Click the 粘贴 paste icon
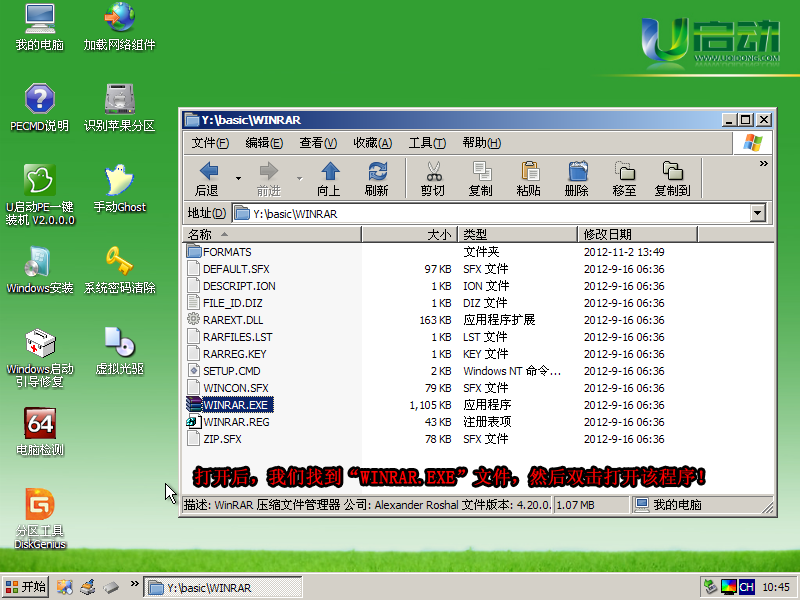 point(530,171)
